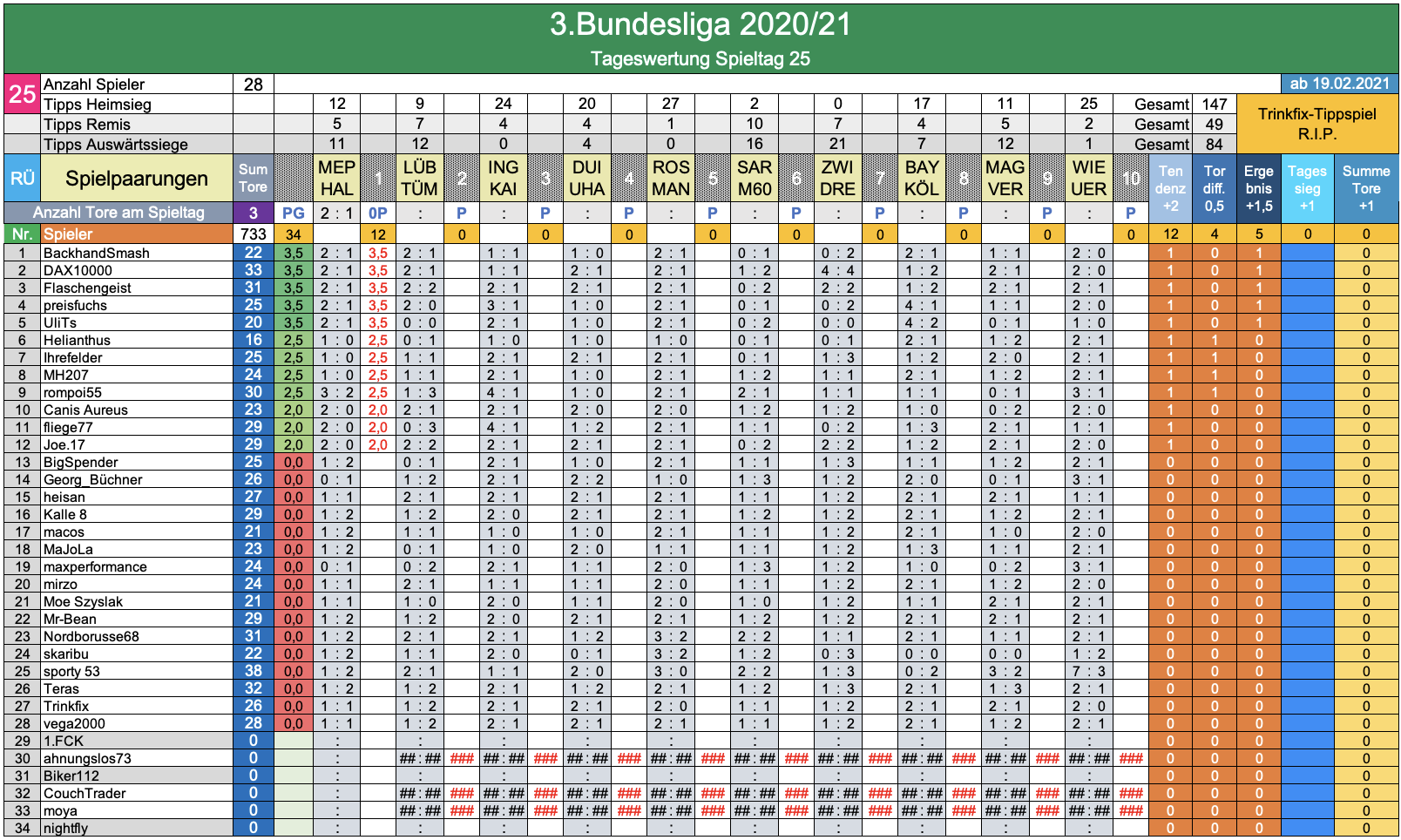Click the Sum Tore 38 of sporty 53
Viewport: 1401px width, 840px height.
254,672
